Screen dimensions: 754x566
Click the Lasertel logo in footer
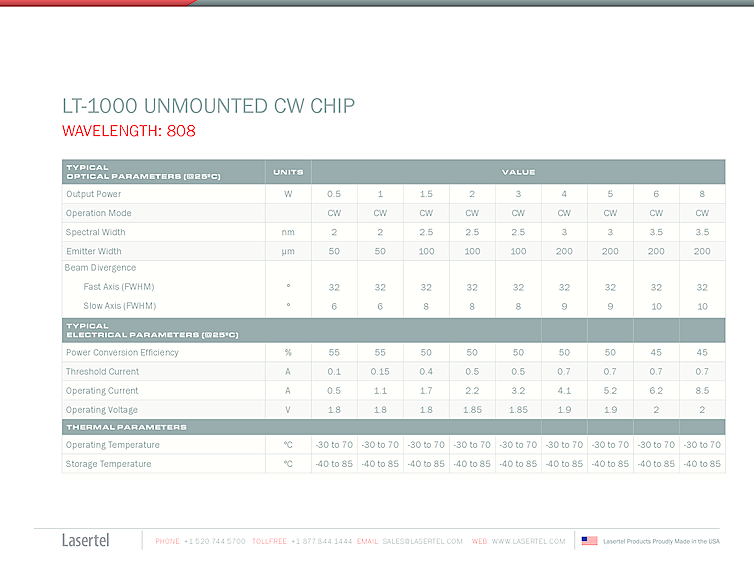[x=85, y=541]
